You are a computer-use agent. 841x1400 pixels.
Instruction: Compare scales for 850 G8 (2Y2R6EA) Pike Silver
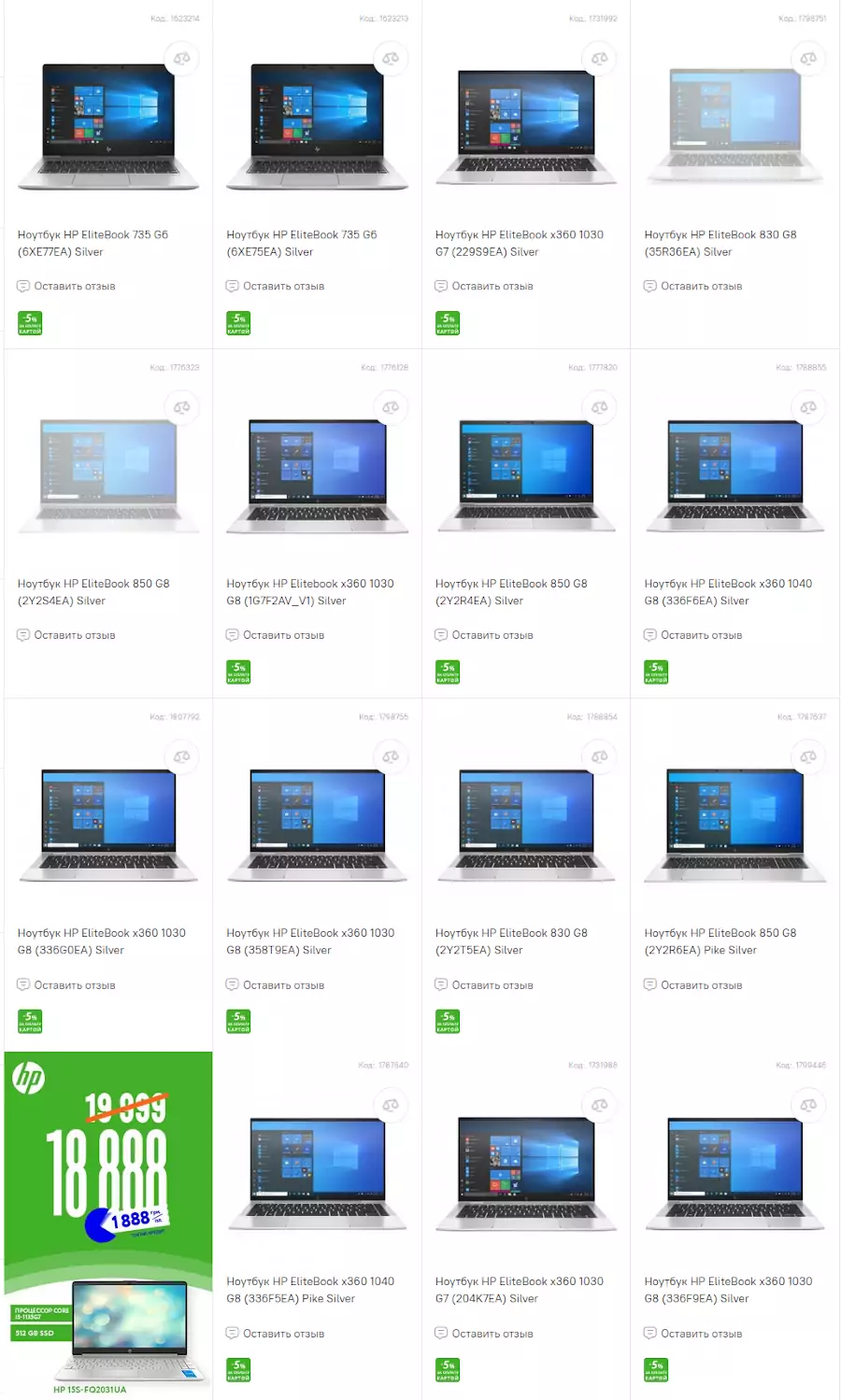click(x=808, y=757)
